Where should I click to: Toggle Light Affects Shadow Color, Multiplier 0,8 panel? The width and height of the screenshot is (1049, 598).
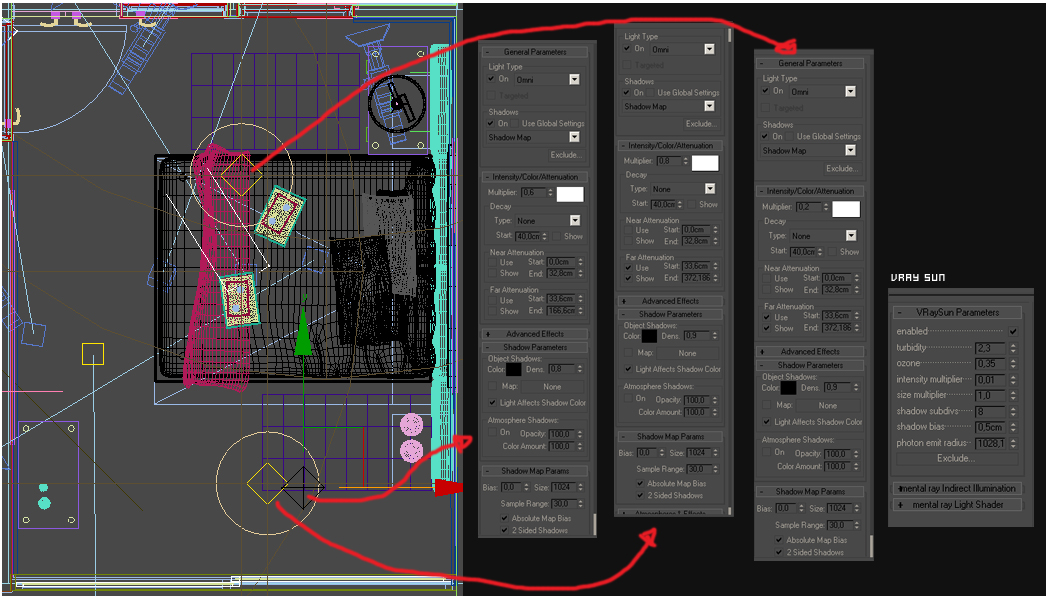628,369
